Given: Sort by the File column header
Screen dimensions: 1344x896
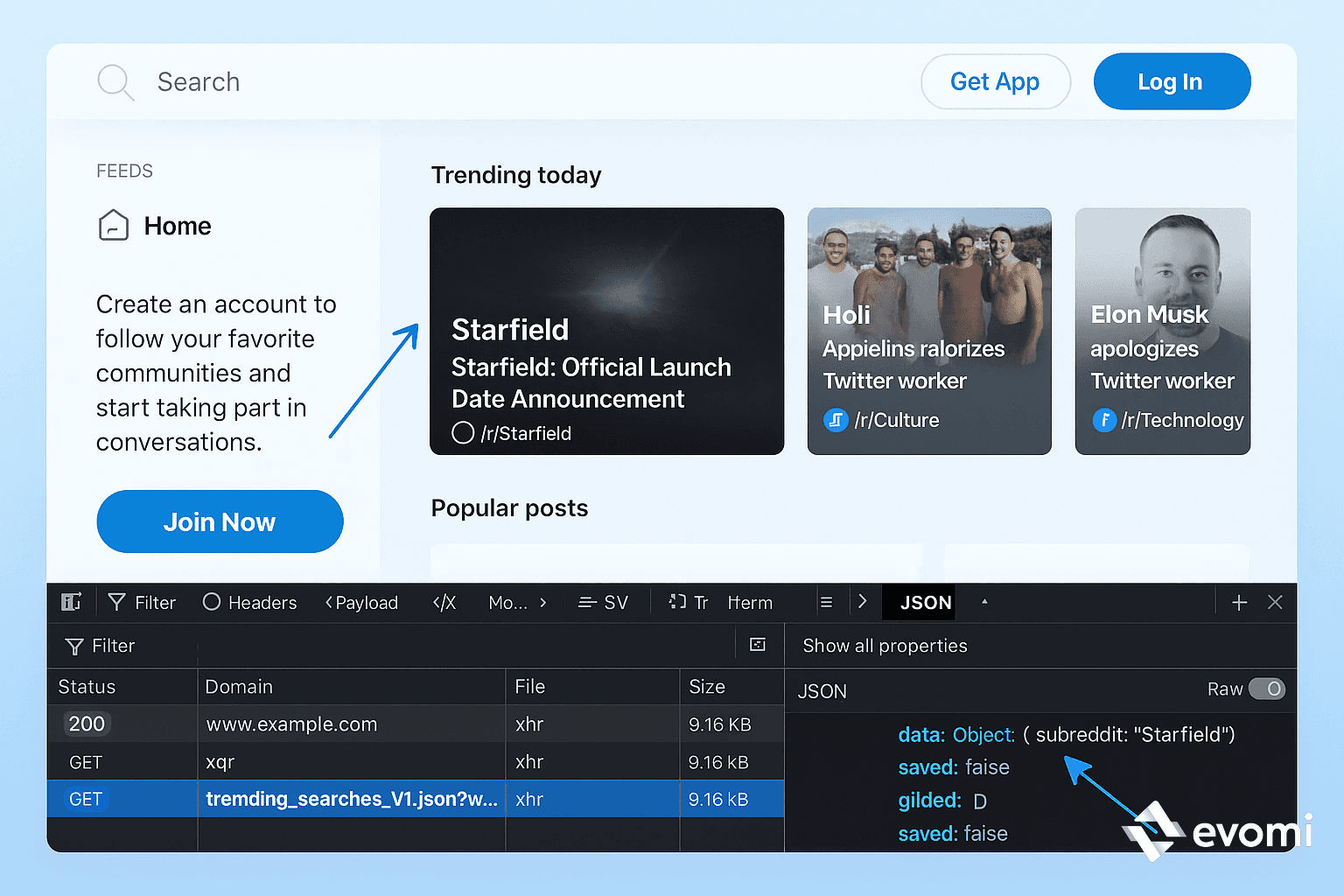Looking at the screenshot, I should tap(529, 687).
